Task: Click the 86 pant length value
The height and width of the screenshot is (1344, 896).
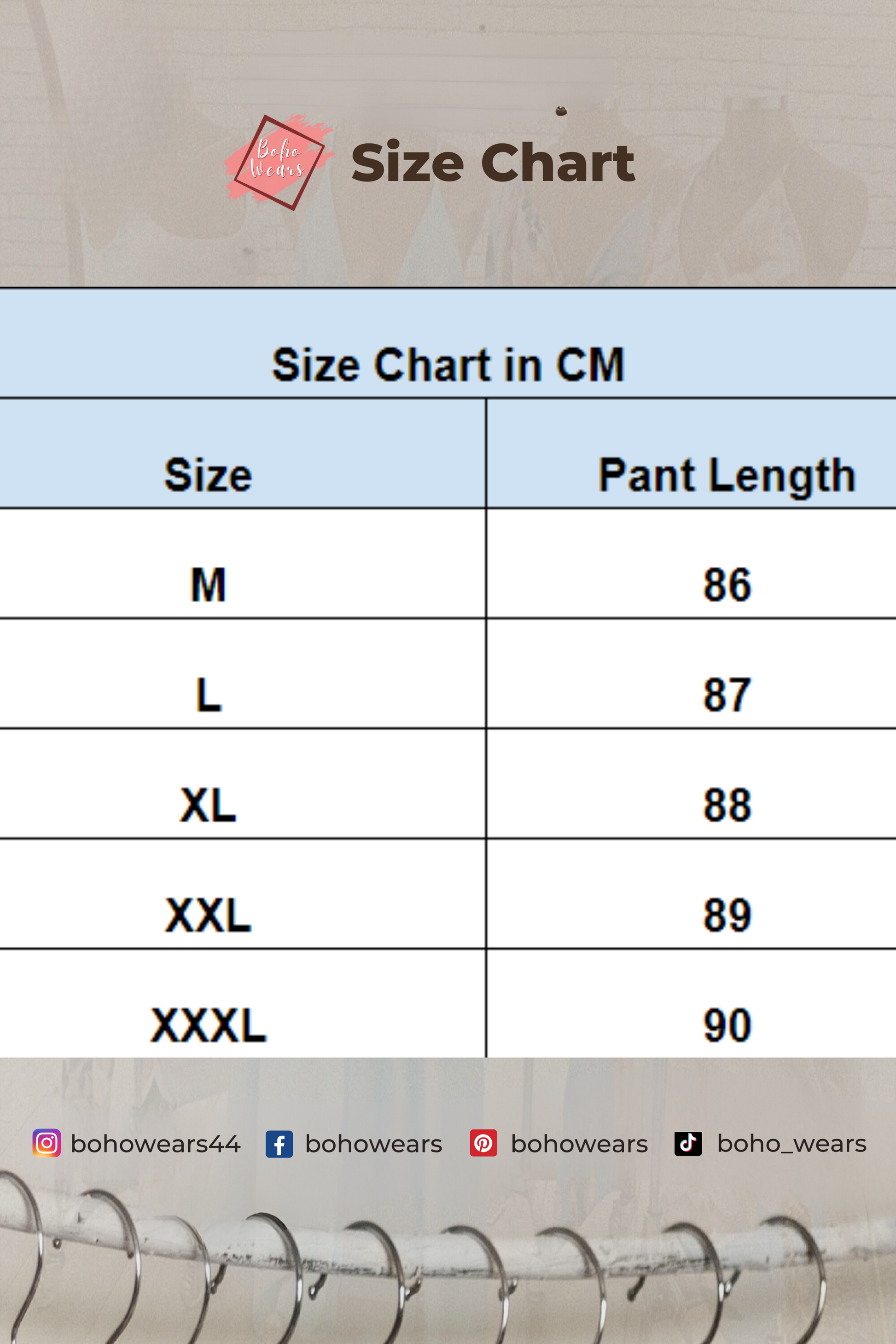Action: tap(727, 585)
